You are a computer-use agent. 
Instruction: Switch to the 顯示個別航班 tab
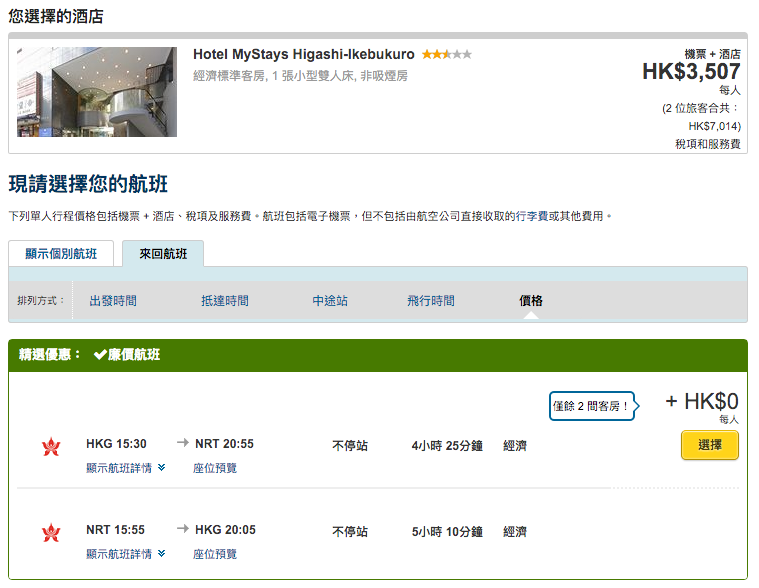tap(61, 254)
